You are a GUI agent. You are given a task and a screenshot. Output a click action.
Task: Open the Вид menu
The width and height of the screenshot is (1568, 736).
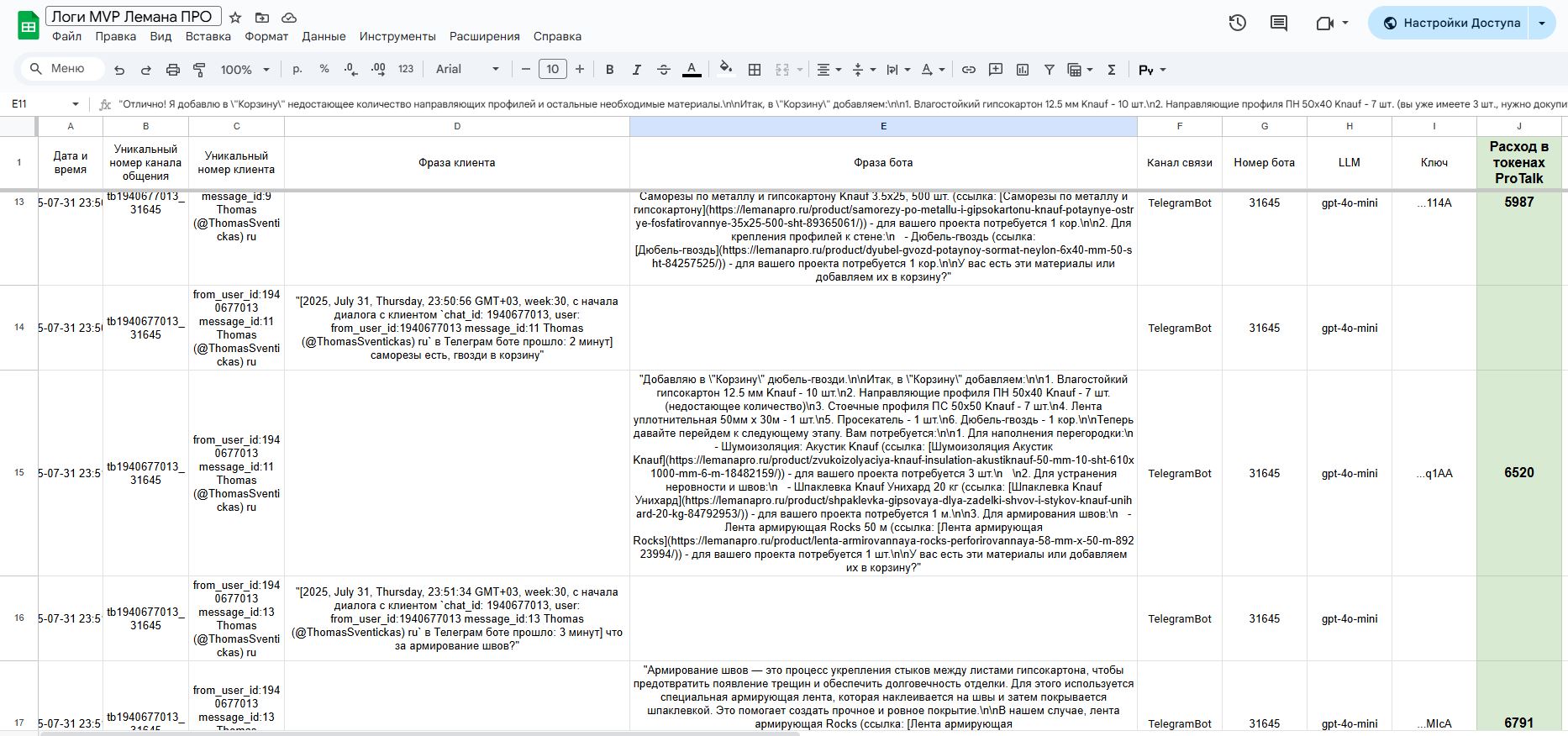point(160,36)
